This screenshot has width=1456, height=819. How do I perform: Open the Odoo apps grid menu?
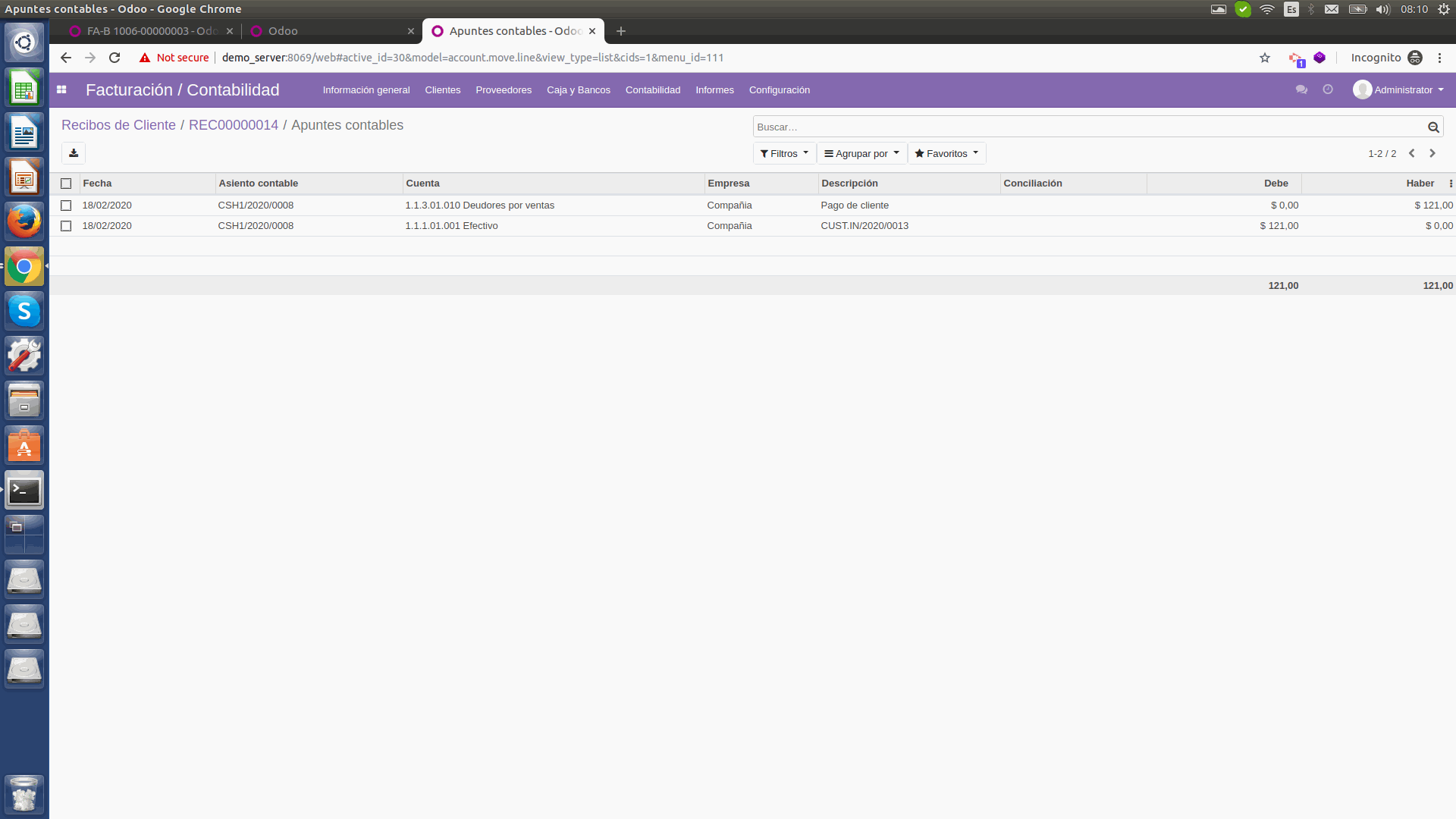(x=61, y=89)
